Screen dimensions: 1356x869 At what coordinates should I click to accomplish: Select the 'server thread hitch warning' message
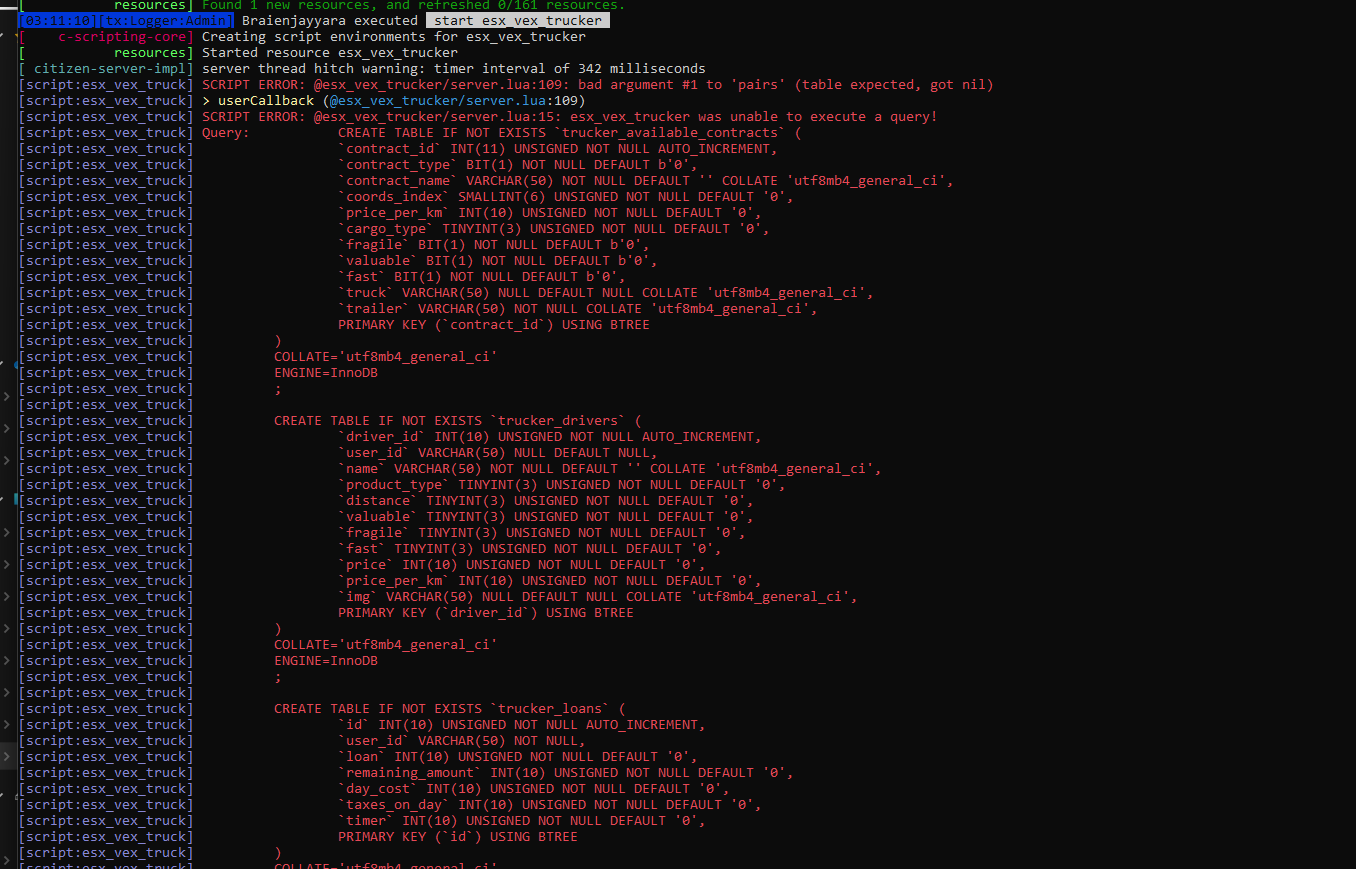click(454, 69)
